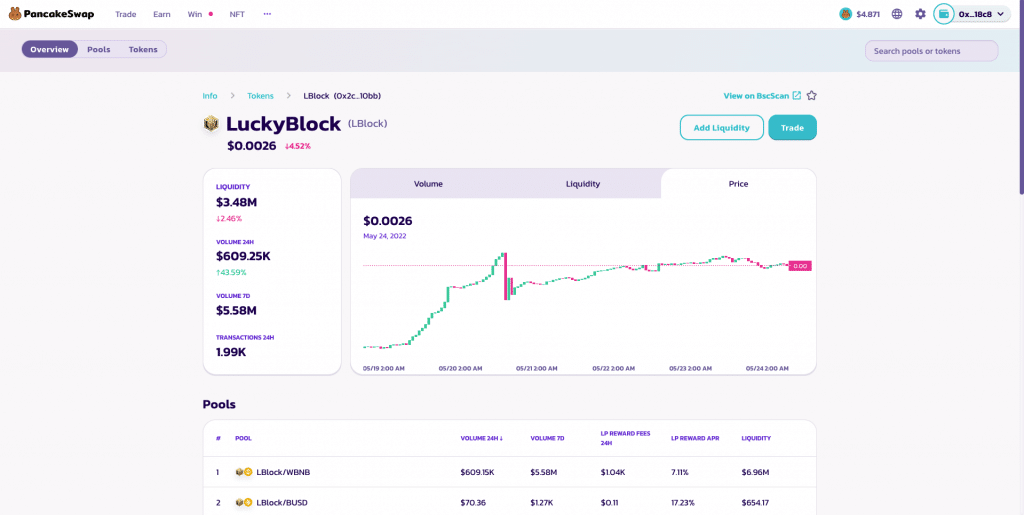Open the Earn menu
The height and width of the screenshot is (515, 1024).
162,14
